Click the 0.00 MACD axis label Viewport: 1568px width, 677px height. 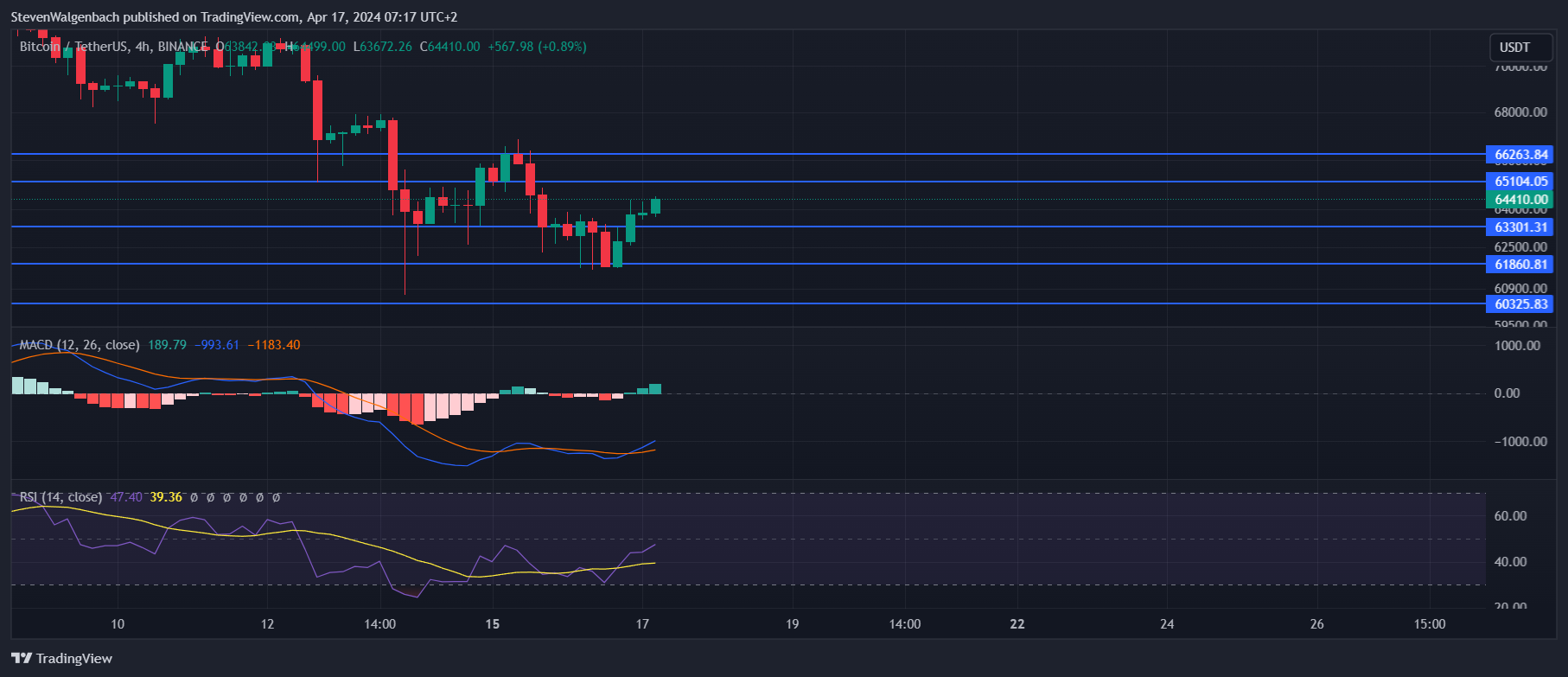pyautogui.click(x=1507, y=393)
